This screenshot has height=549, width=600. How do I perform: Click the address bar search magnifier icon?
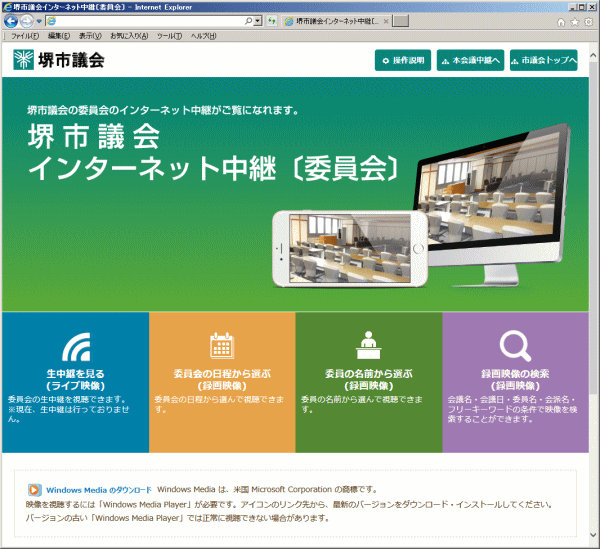[248, 21]
